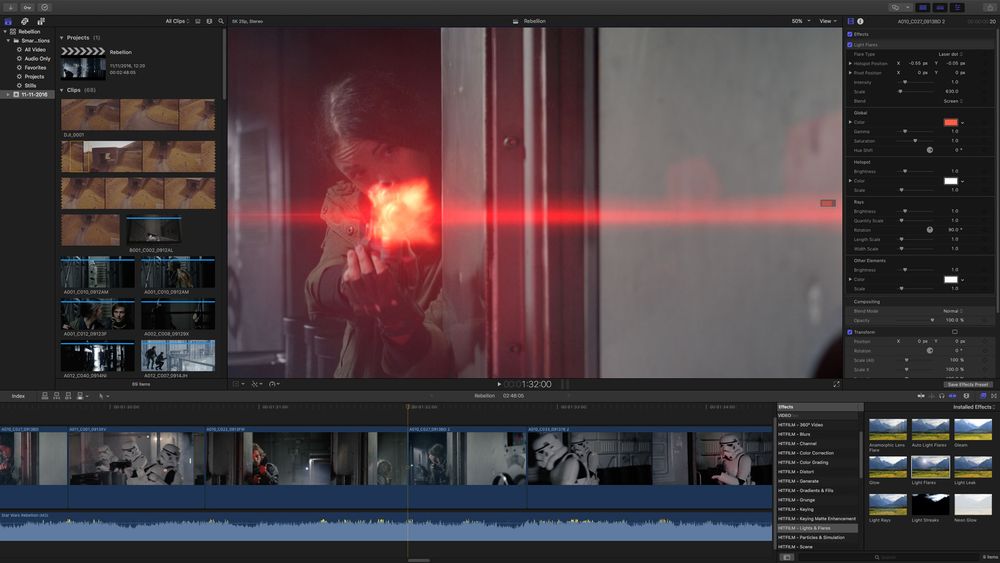Select the Stills smart collection

click(x=30, y=85)
